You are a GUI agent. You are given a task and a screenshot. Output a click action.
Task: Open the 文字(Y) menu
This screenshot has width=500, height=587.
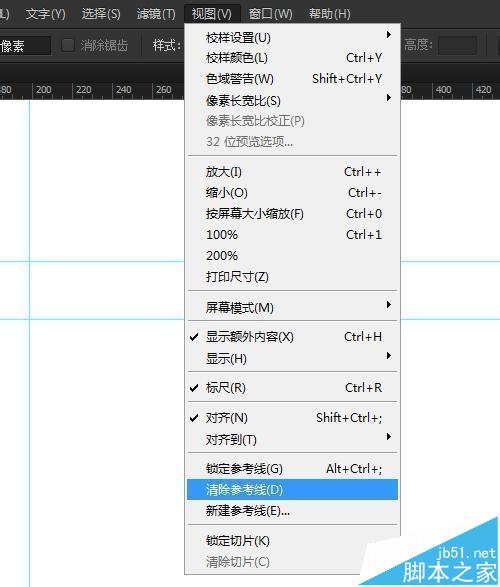coord(46,14)
